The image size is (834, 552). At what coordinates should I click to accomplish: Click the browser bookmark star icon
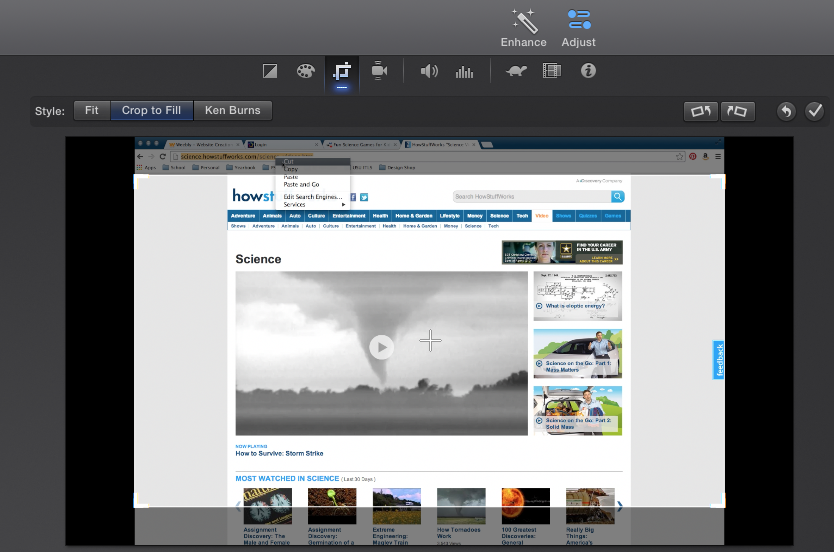(x=679, y=156)
